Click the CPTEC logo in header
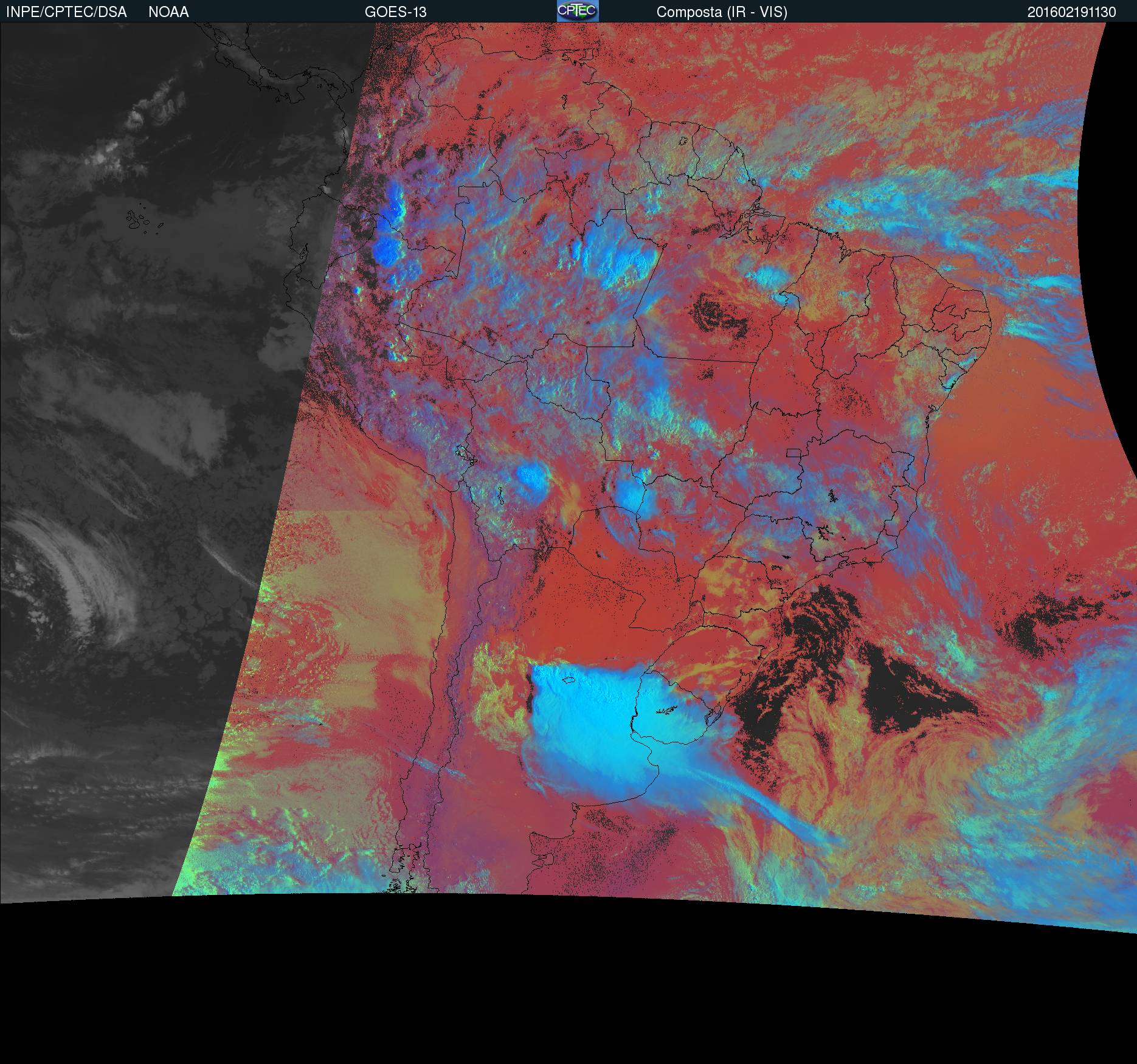Image resolution: width=1137 pixels, height=1064 pixels. pos(578,11)
